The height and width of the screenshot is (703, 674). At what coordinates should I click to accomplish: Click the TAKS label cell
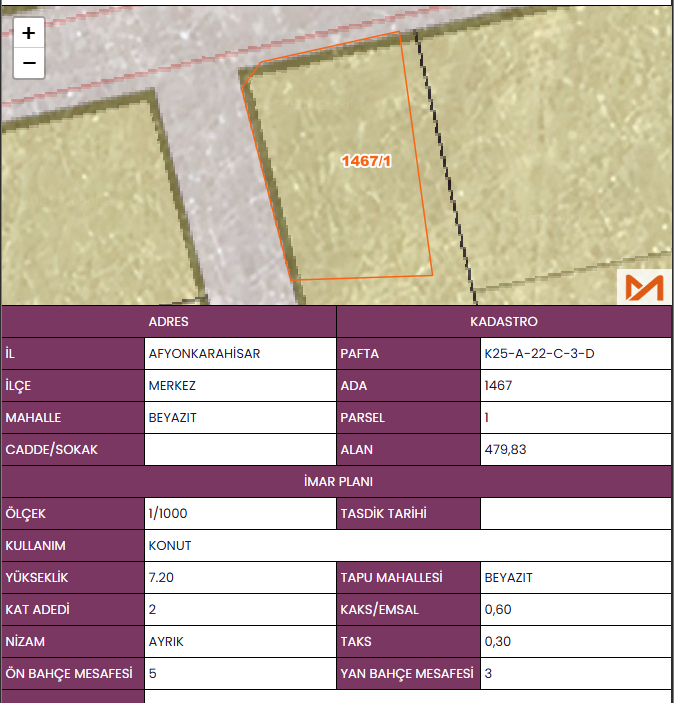click(x=408, y=642)
